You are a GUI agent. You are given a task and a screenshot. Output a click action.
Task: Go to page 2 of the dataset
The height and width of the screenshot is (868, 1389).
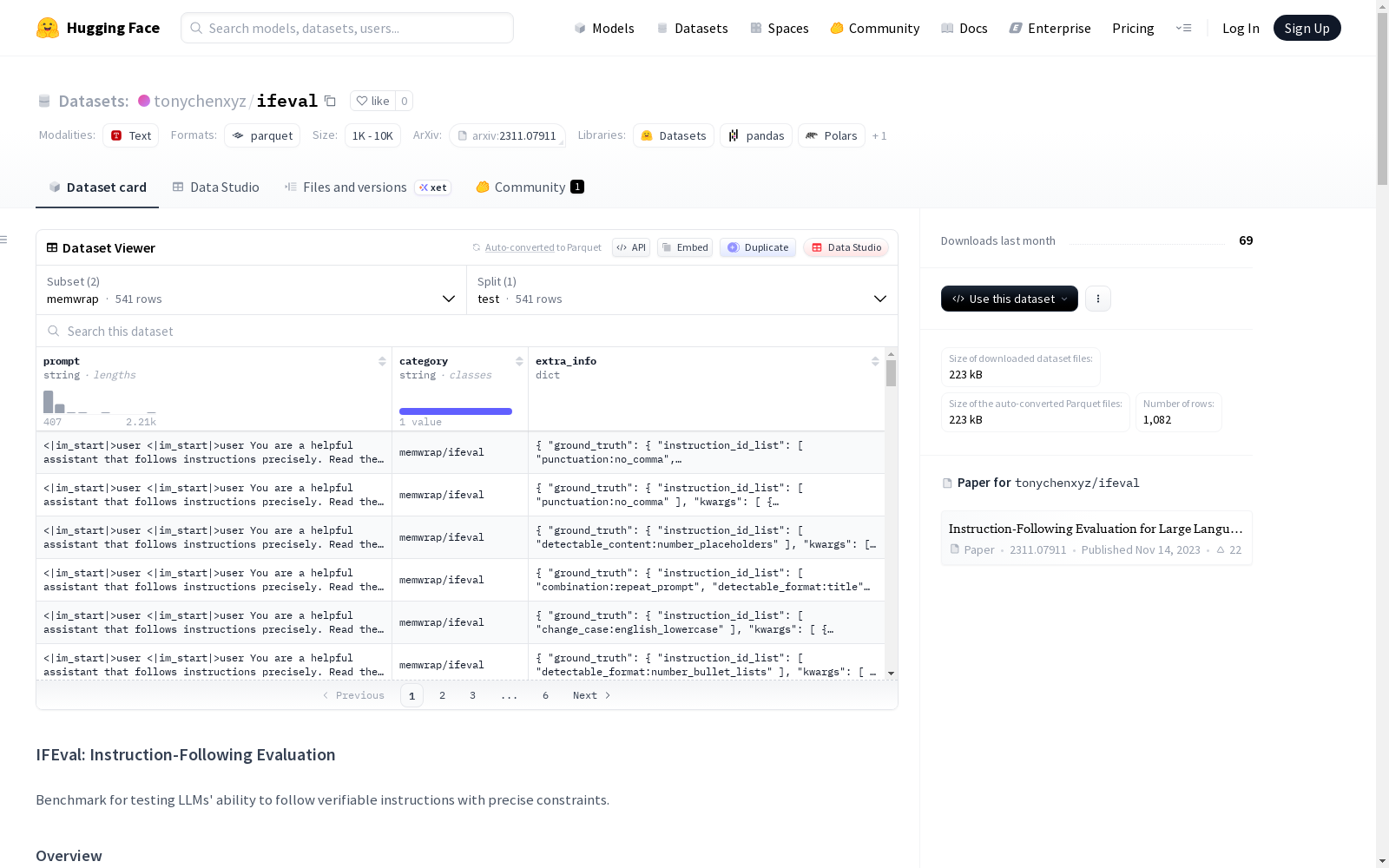point(442,695)
